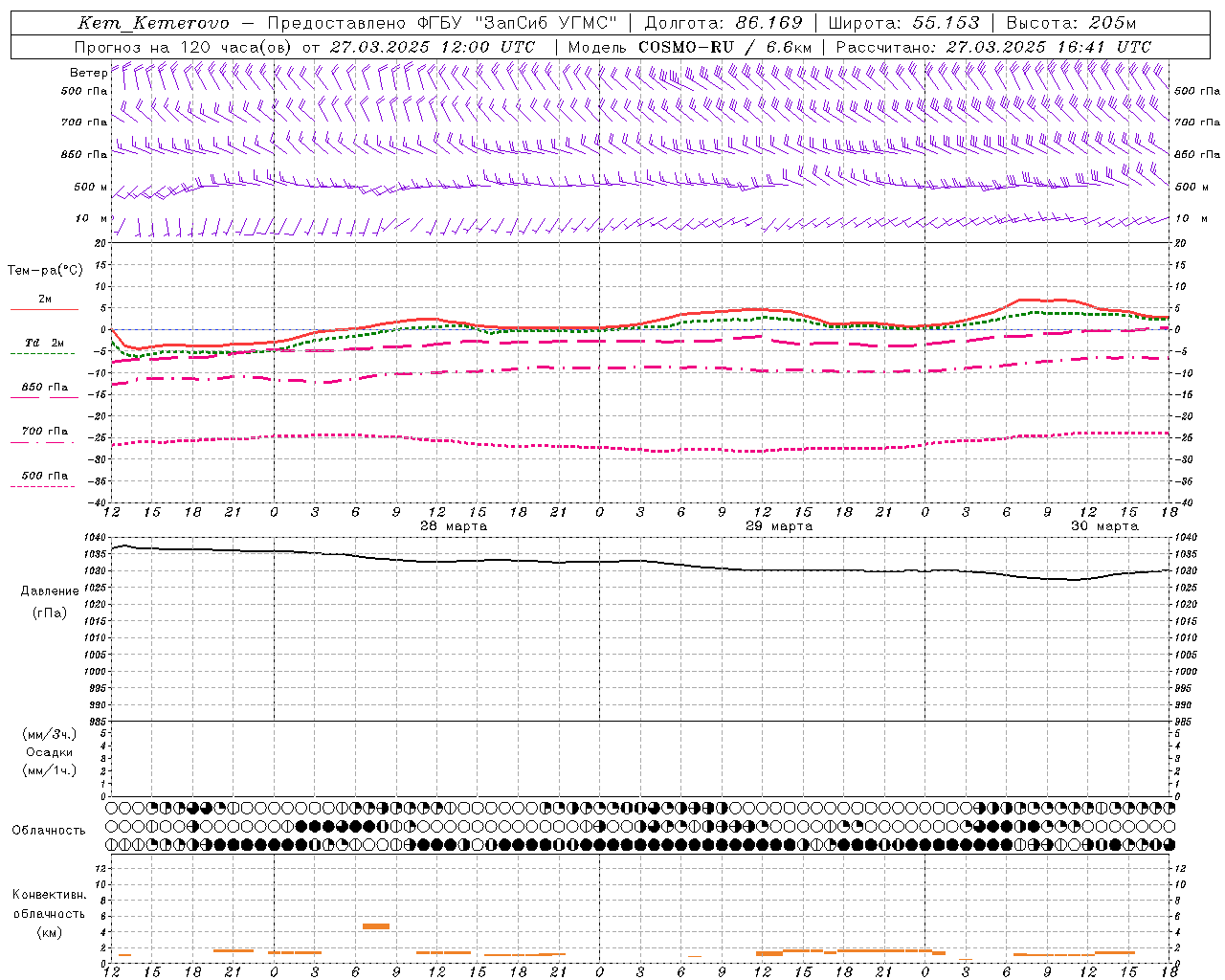Click the (мм/1ч.) precipitation unit label
Viewport: 1225px width, 980px height.
coord(50,770)
